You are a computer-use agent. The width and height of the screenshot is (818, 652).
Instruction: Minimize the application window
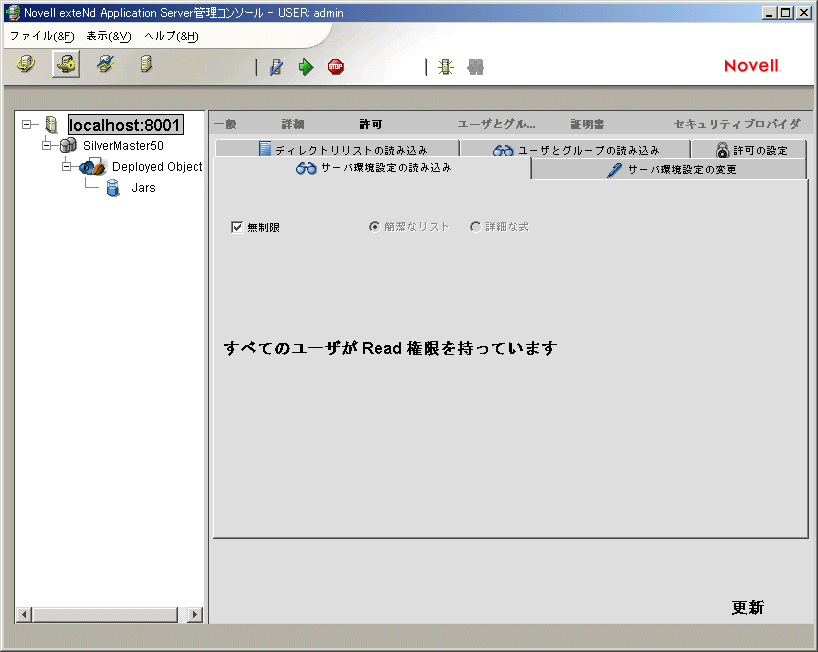769,13
